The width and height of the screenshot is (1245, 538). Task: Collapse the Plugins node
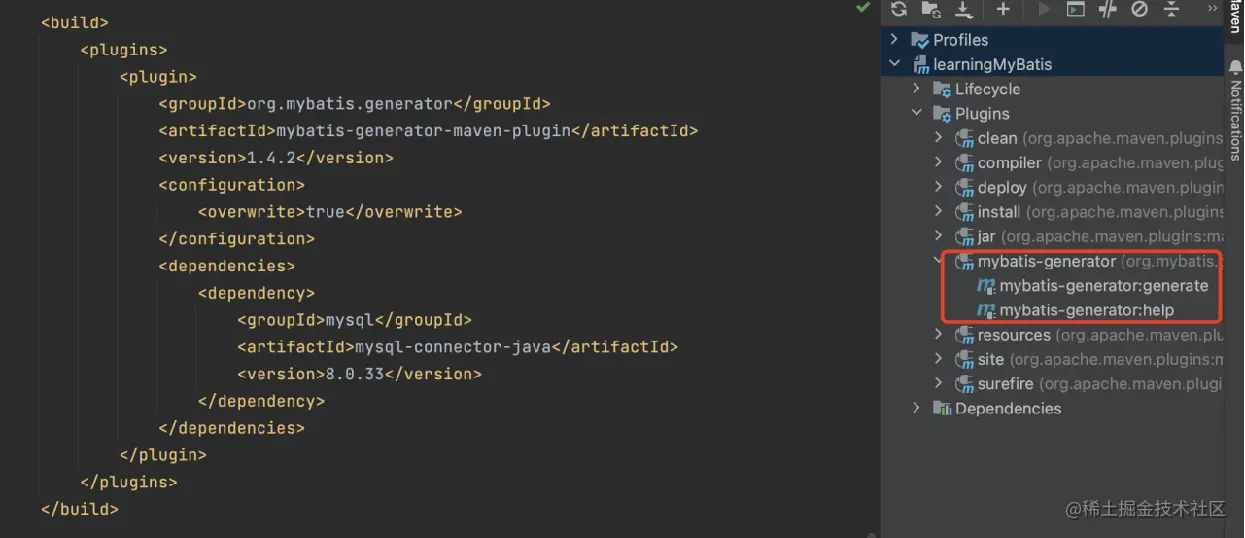point(916,113)
